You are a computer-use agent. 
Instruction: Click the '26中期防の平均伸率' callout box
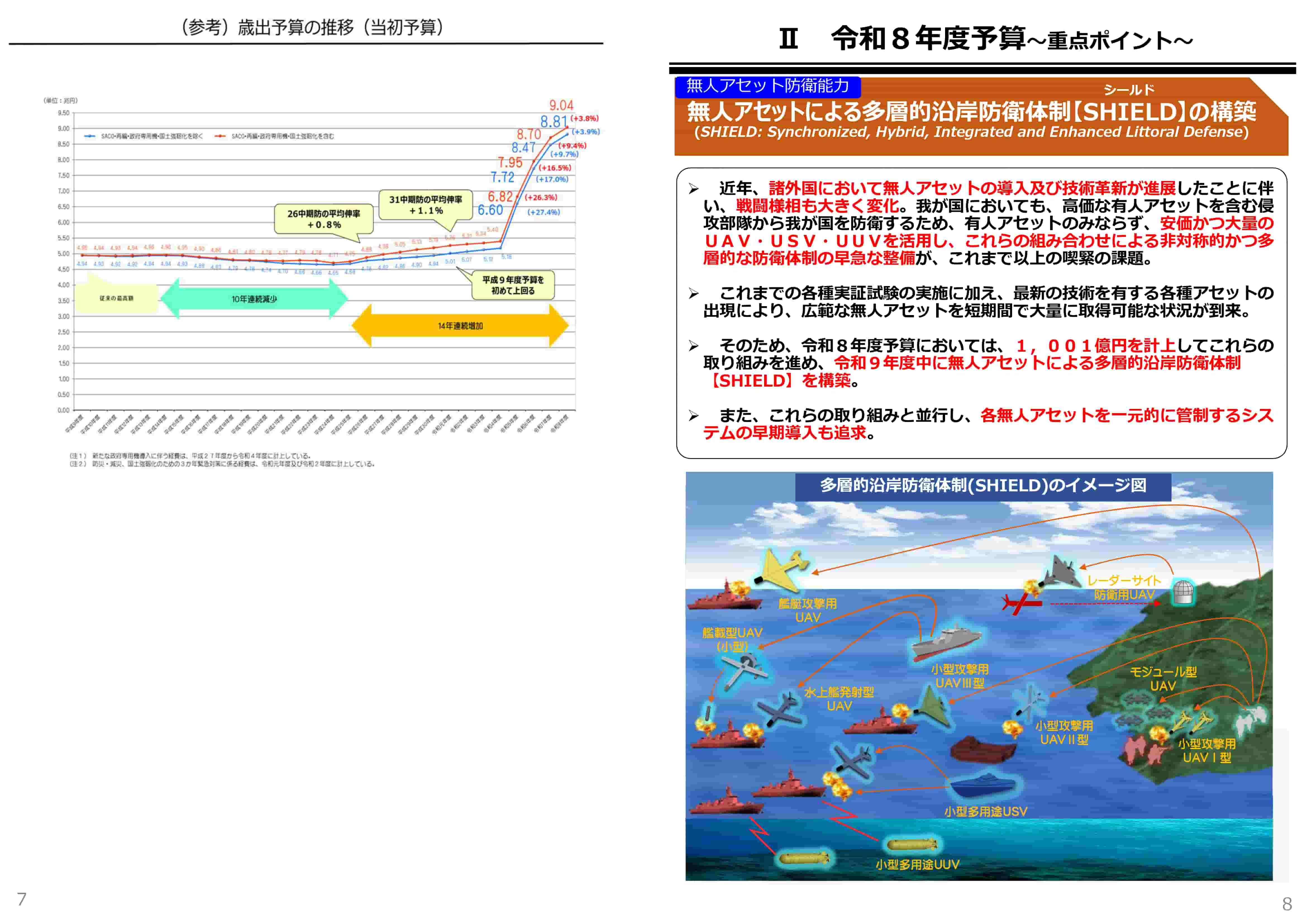324,219
